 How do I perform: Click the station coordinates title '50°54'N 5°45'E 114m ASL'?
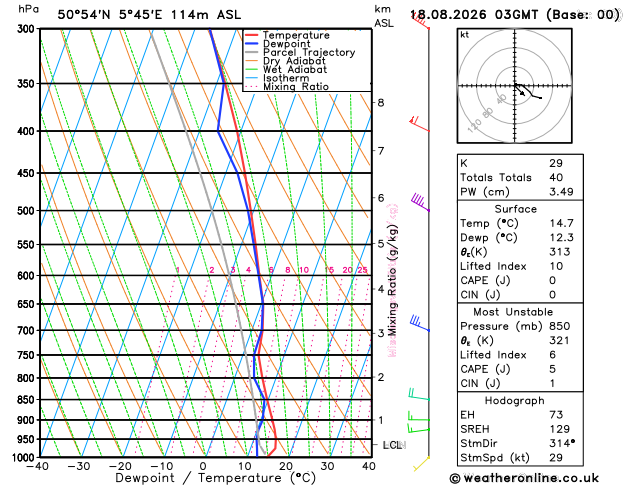pyautogui.click(x=149, y=15)
